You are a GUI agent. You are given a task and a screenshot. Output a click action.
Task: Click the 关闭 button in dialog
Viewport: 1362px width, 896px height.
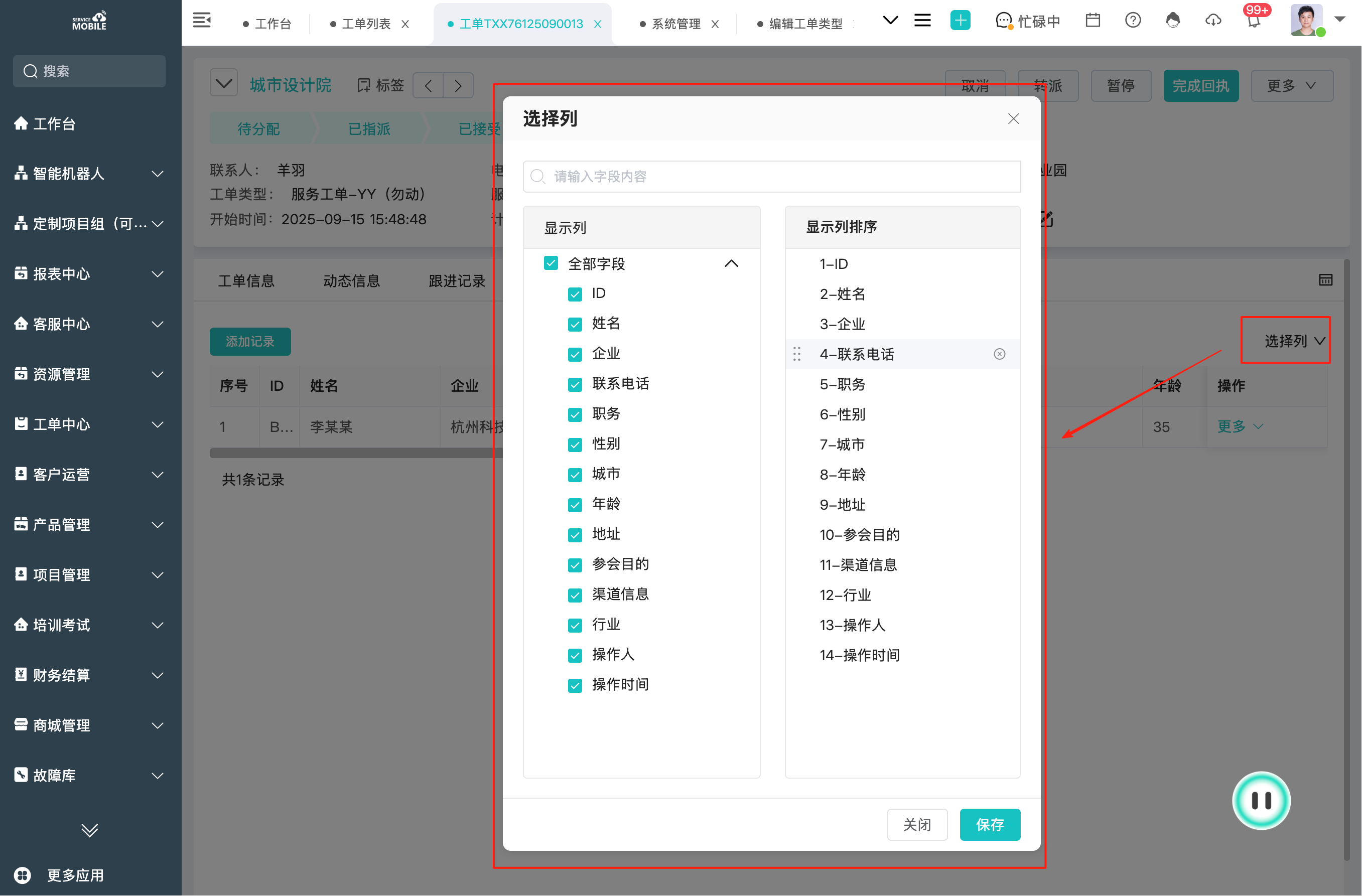coord(917,824)
